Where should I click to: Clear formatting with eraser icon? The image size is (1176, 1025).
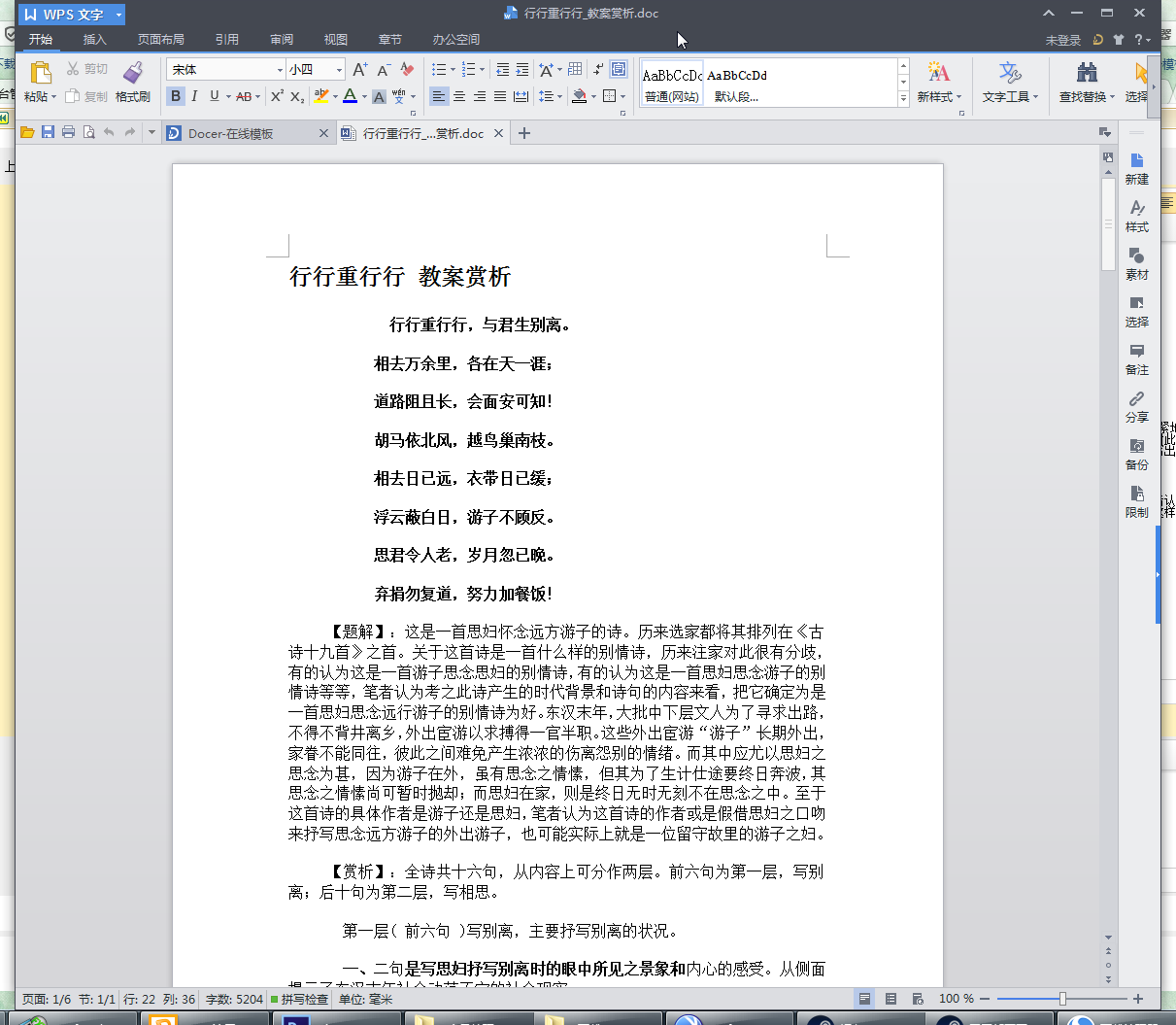click(407, 69)
